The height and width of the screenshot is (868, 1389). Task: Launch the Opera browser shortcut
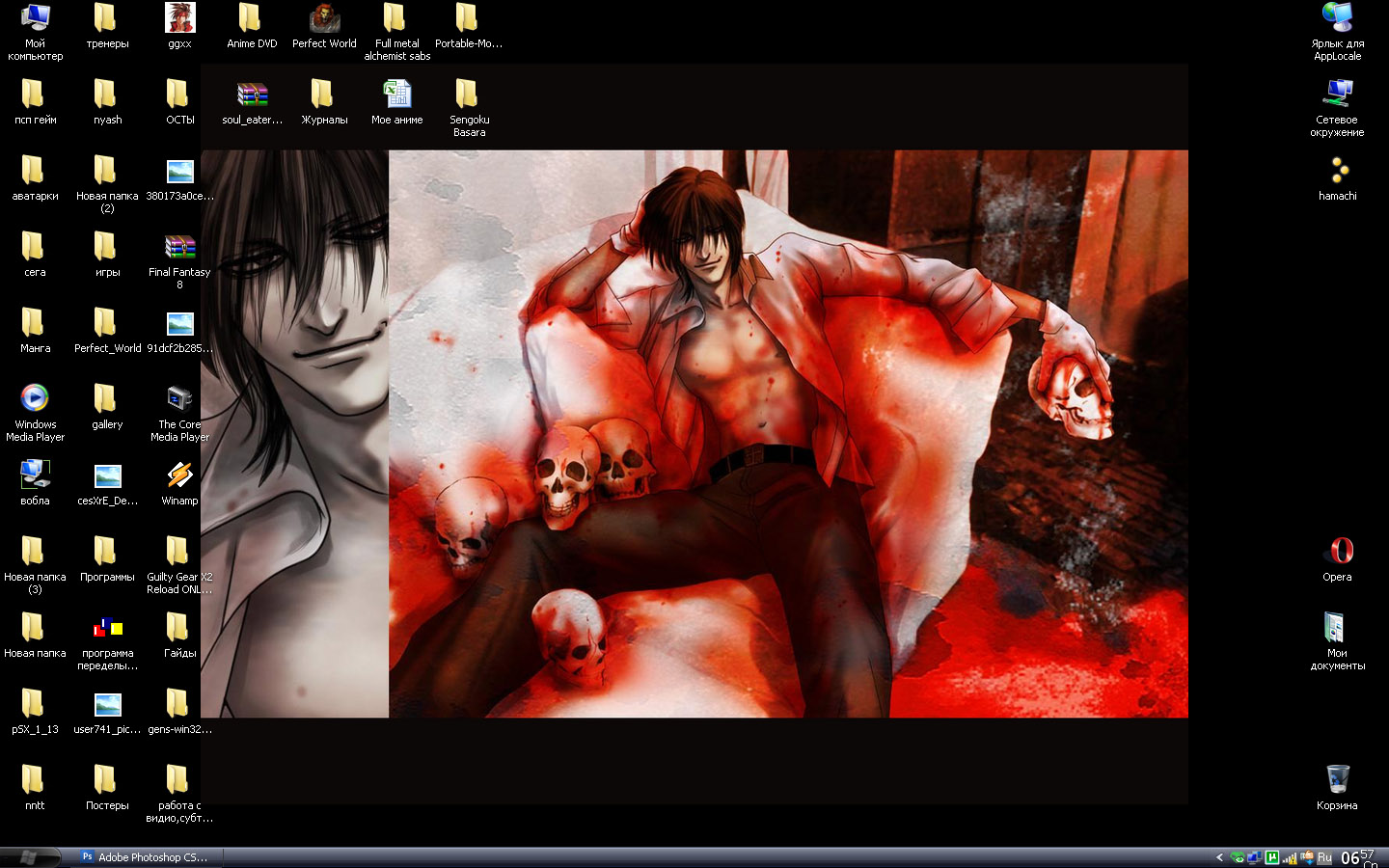[1337, 559]
